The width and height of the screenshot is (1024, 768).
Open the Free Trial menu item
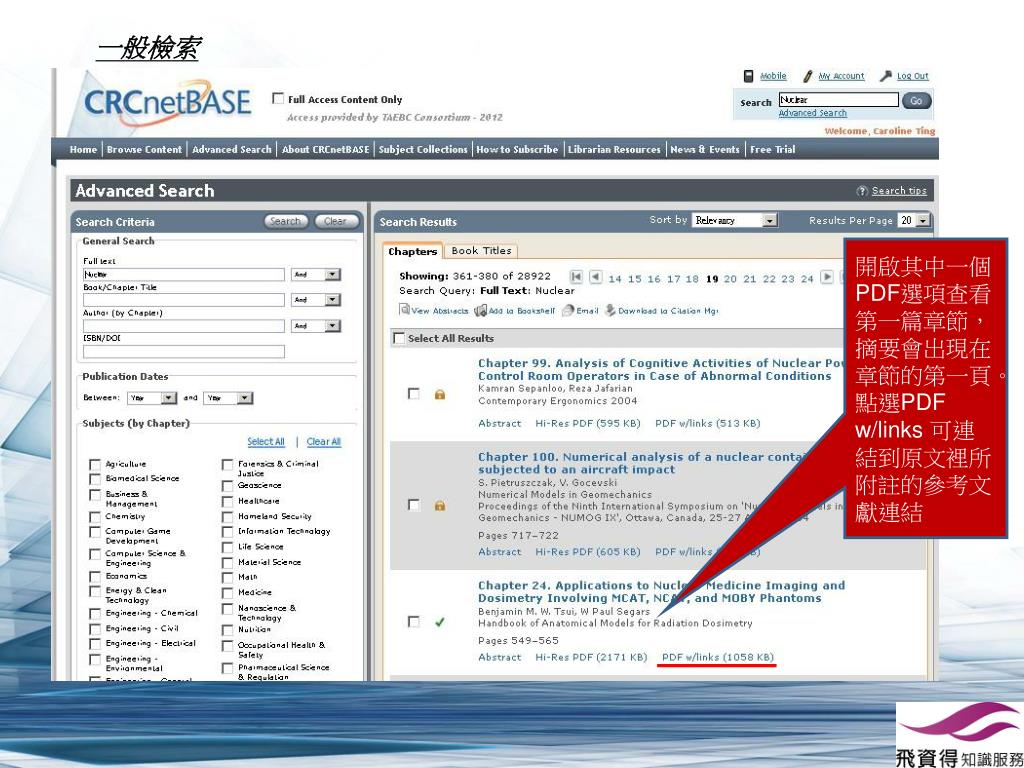[773, 150]
